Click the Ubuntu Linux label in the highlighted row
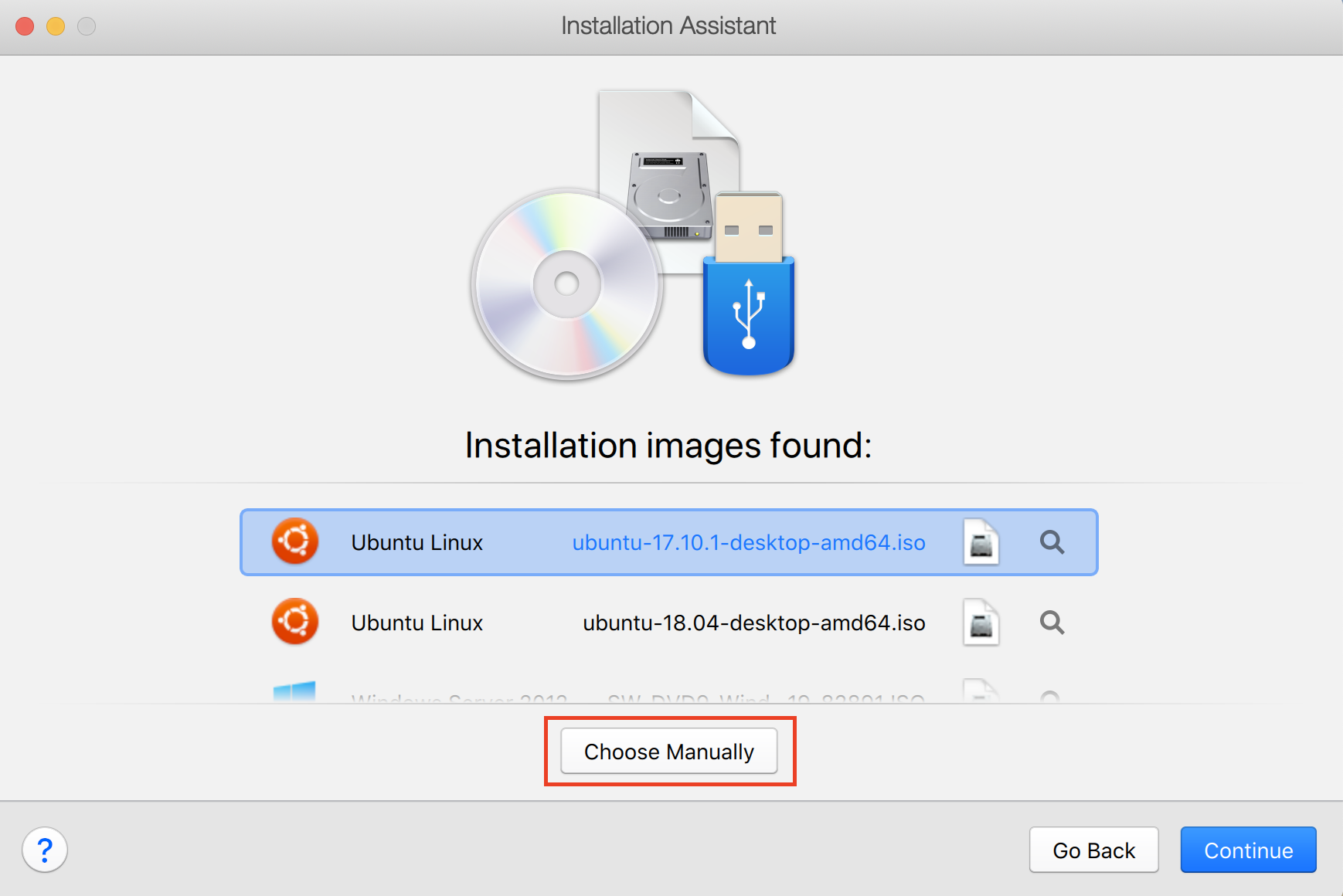Screen dimensions: 1343x896 tap(416, 542)
